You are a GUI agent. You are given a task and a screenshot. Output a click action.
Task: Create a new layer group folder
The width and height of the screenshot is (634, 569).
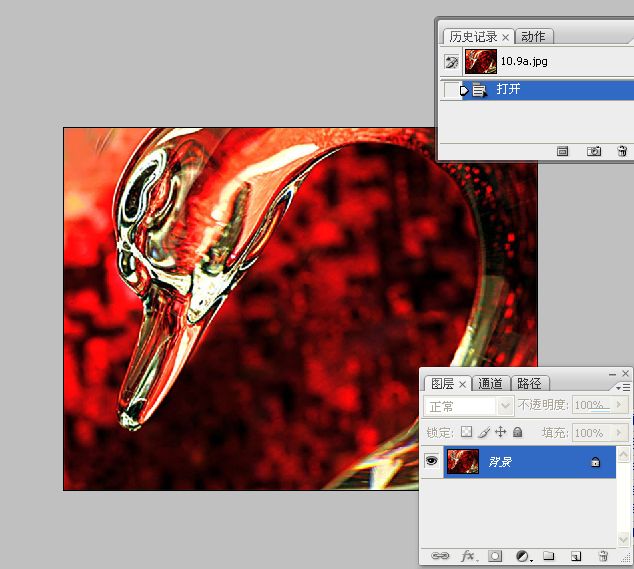click(x=548, y=556)
